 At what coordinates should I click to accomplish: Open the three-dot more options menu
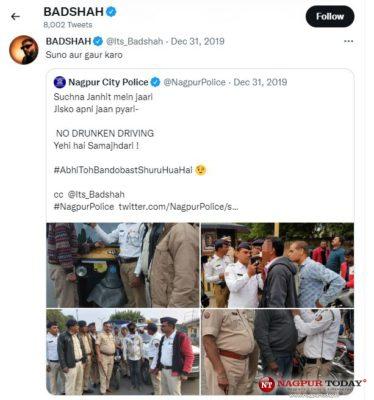pyautogui.click(x=348, y=41)
